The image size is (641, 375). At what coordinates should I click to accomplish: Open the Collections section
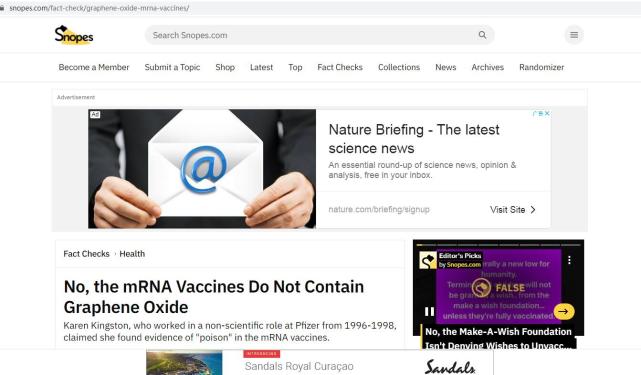399,67
